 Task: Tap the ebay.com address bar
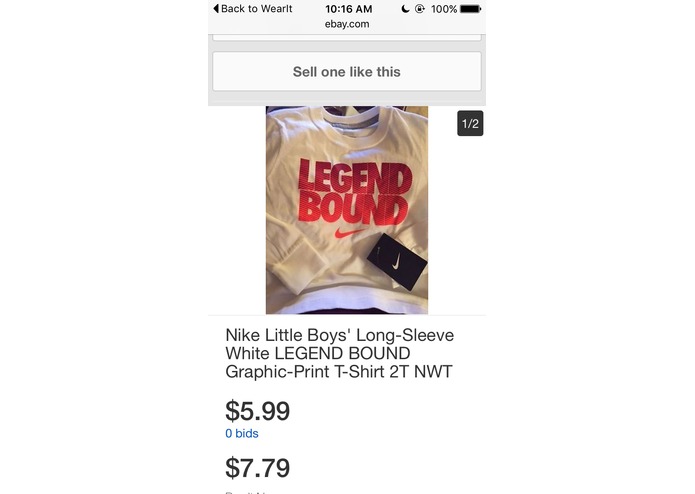pyautogui.click(x=347, y=24)
